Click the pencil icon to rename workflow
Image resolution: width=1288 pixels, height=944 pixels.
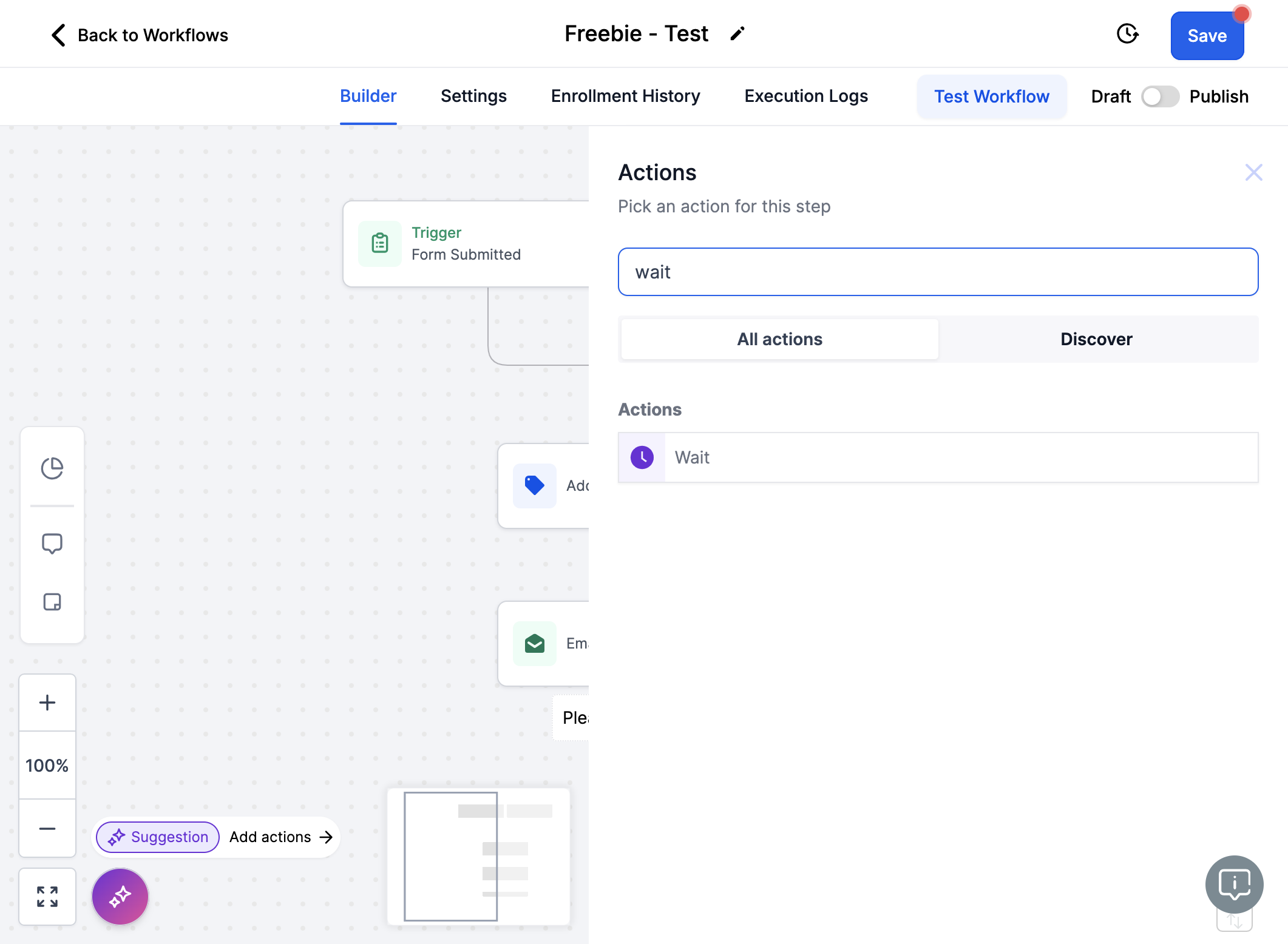[737, 34]
